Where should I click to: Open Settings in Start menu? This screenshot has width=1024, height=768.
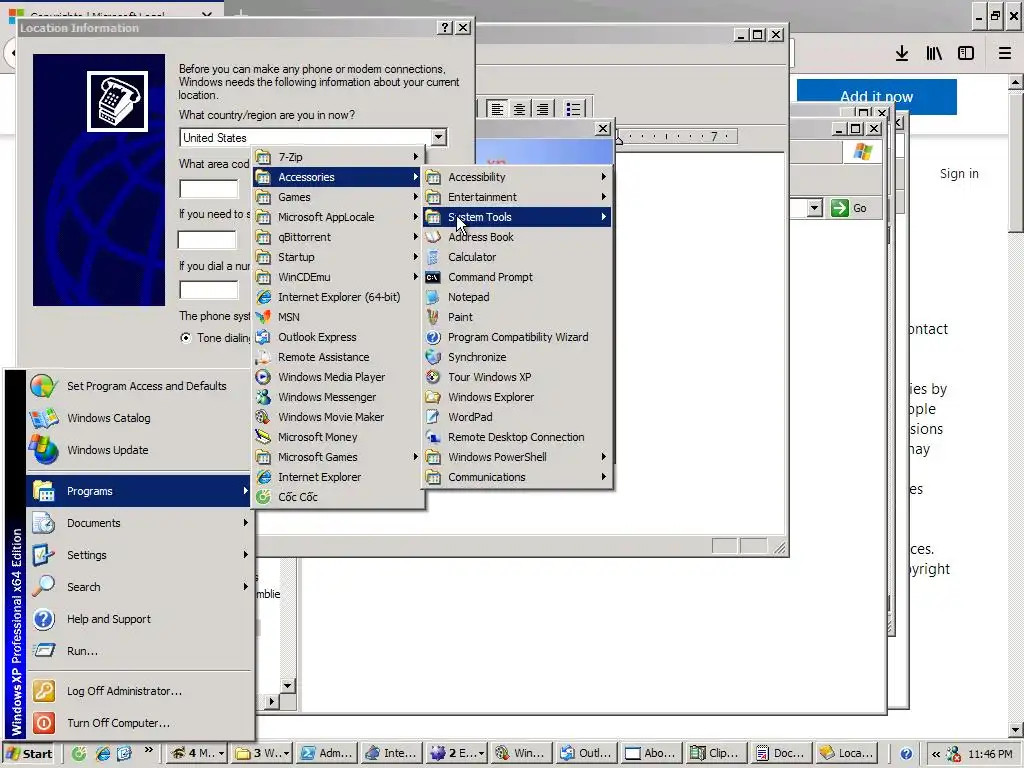(139, 555)
